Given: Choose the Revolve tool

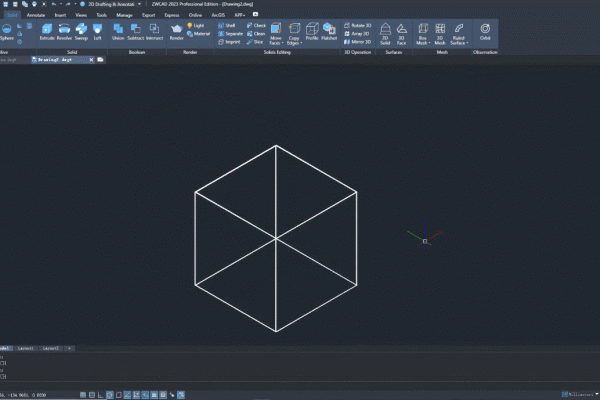Looking at the screenshot, I should click(64, 32).
